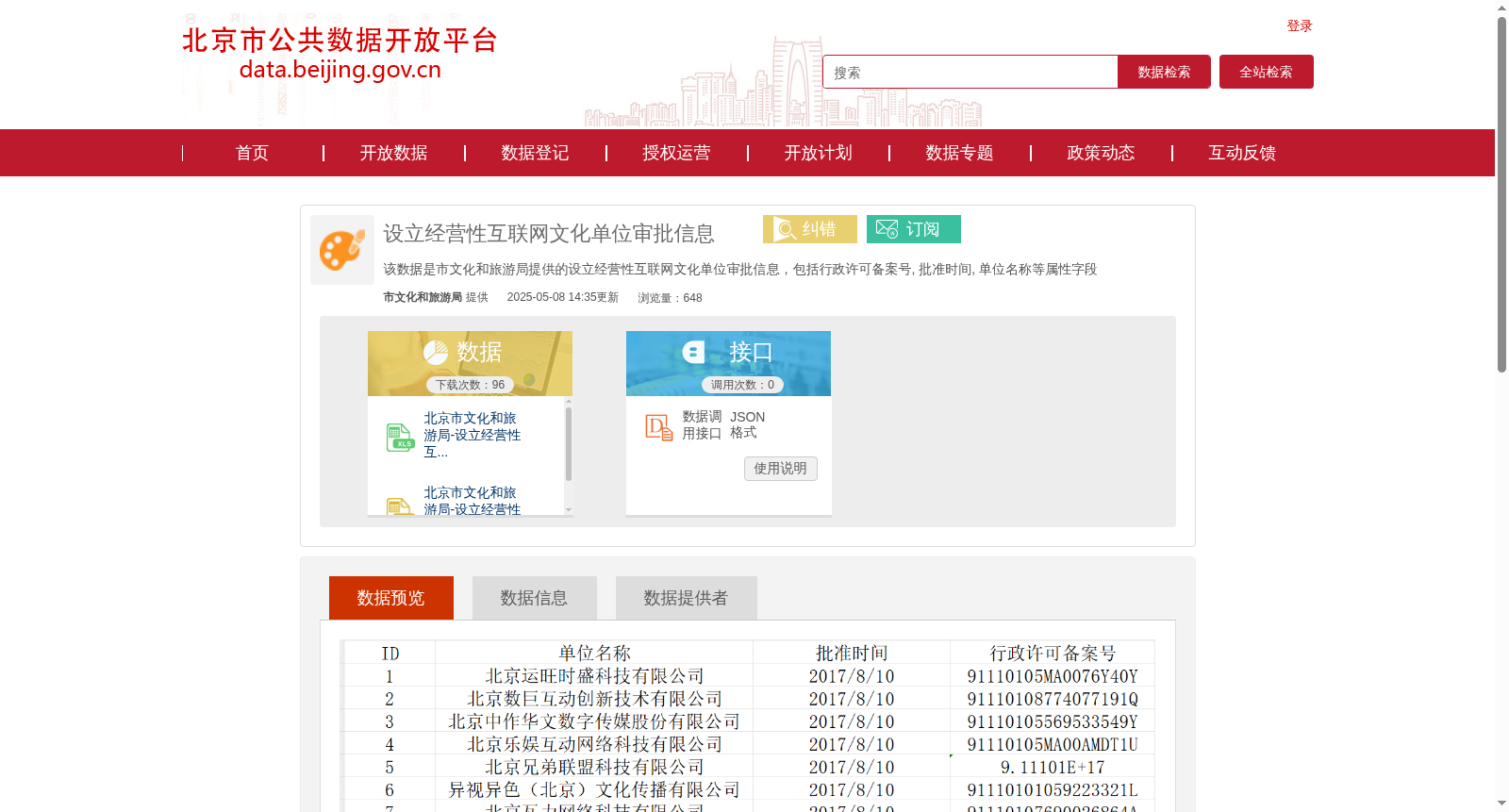Click cell 9.11101E+17

[1053, 767]
